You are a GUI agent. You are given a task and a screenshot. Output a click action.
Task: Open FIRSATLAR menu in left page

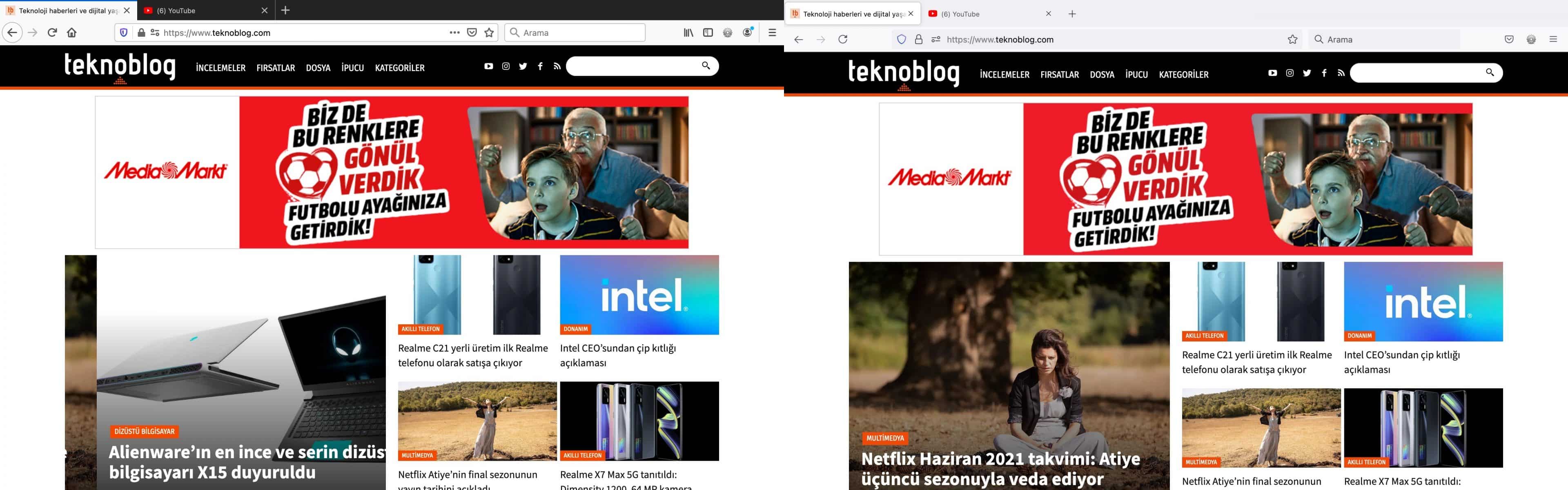[x=276, y=67]
